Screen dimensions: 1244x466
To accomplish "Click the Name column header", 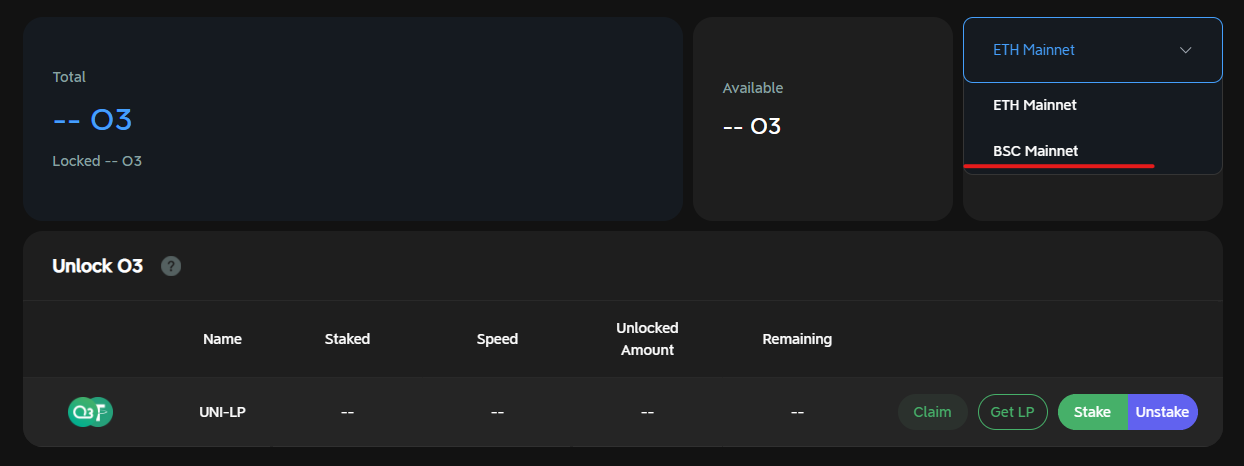I will (222, 339).
